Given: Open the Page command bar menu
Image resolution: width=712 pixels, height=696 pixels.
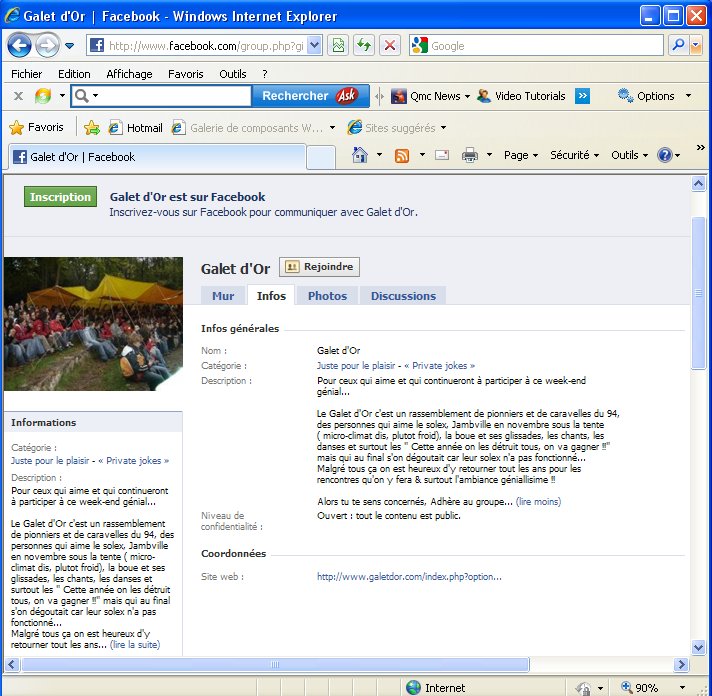Looking at the screenshot, I should pos(520,155).
